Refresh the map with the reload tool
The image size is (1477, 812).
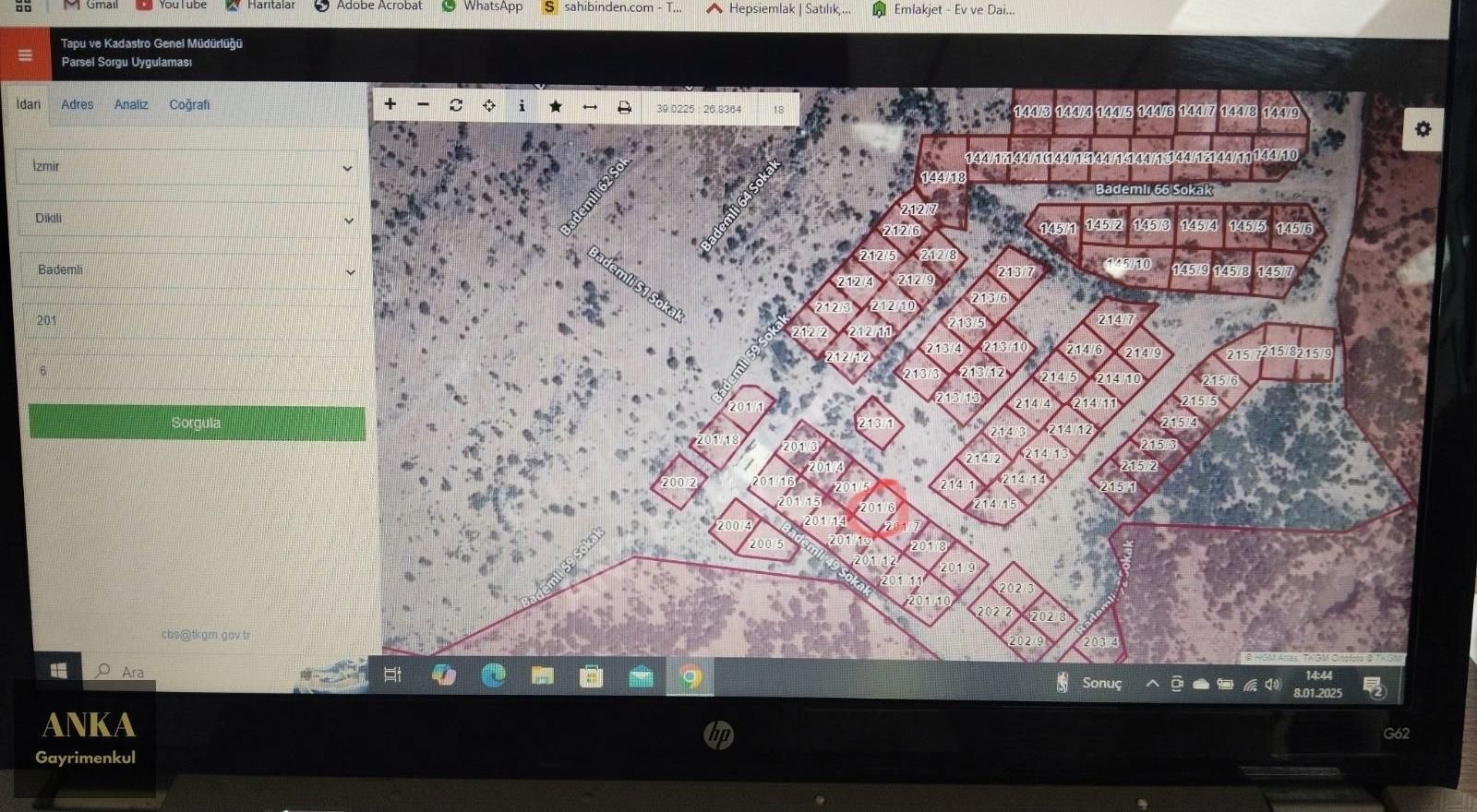(x=456, y=105)
